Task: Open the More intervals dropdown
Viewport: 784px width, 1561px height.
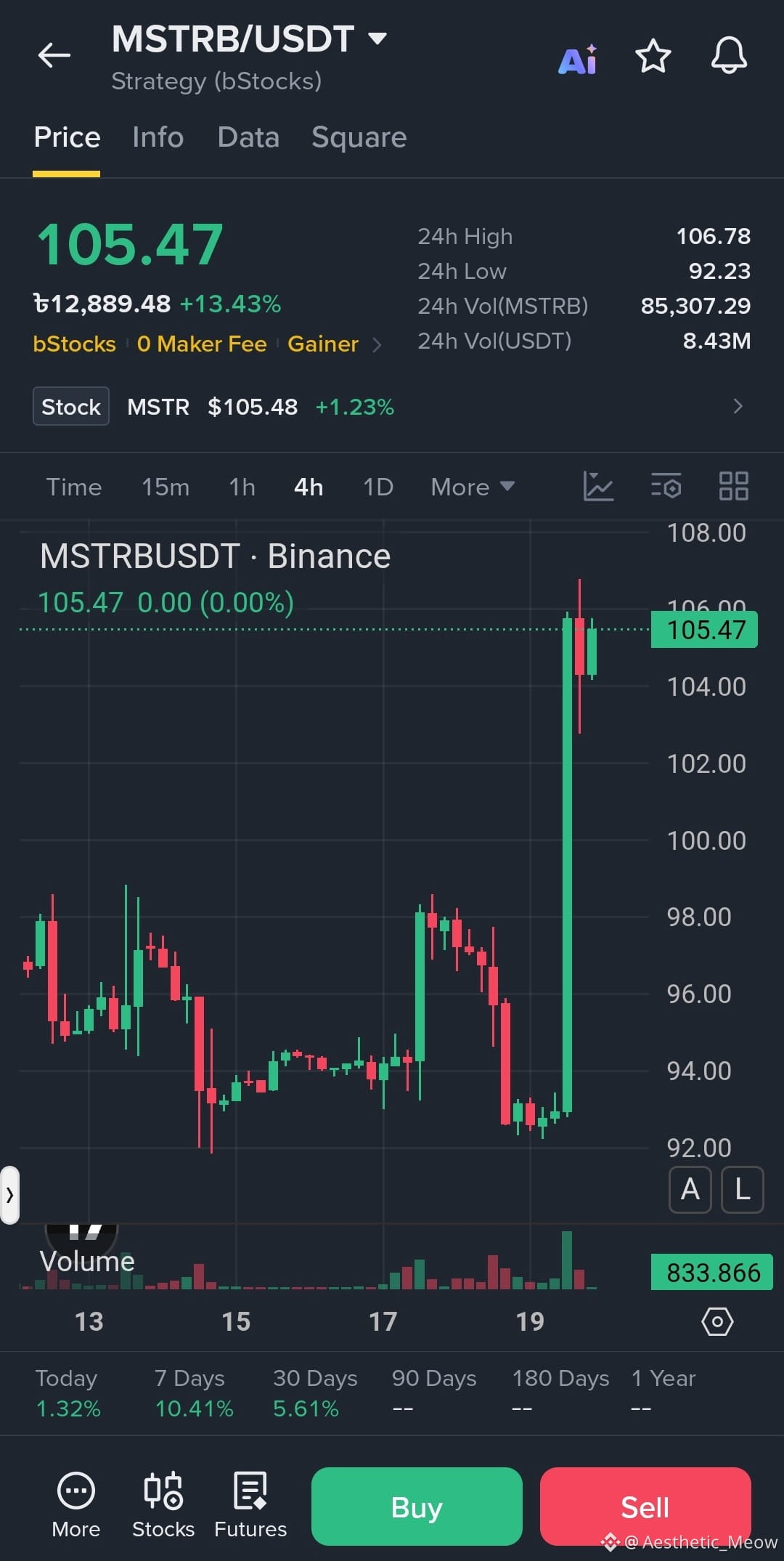Action: tap(473, 487)
